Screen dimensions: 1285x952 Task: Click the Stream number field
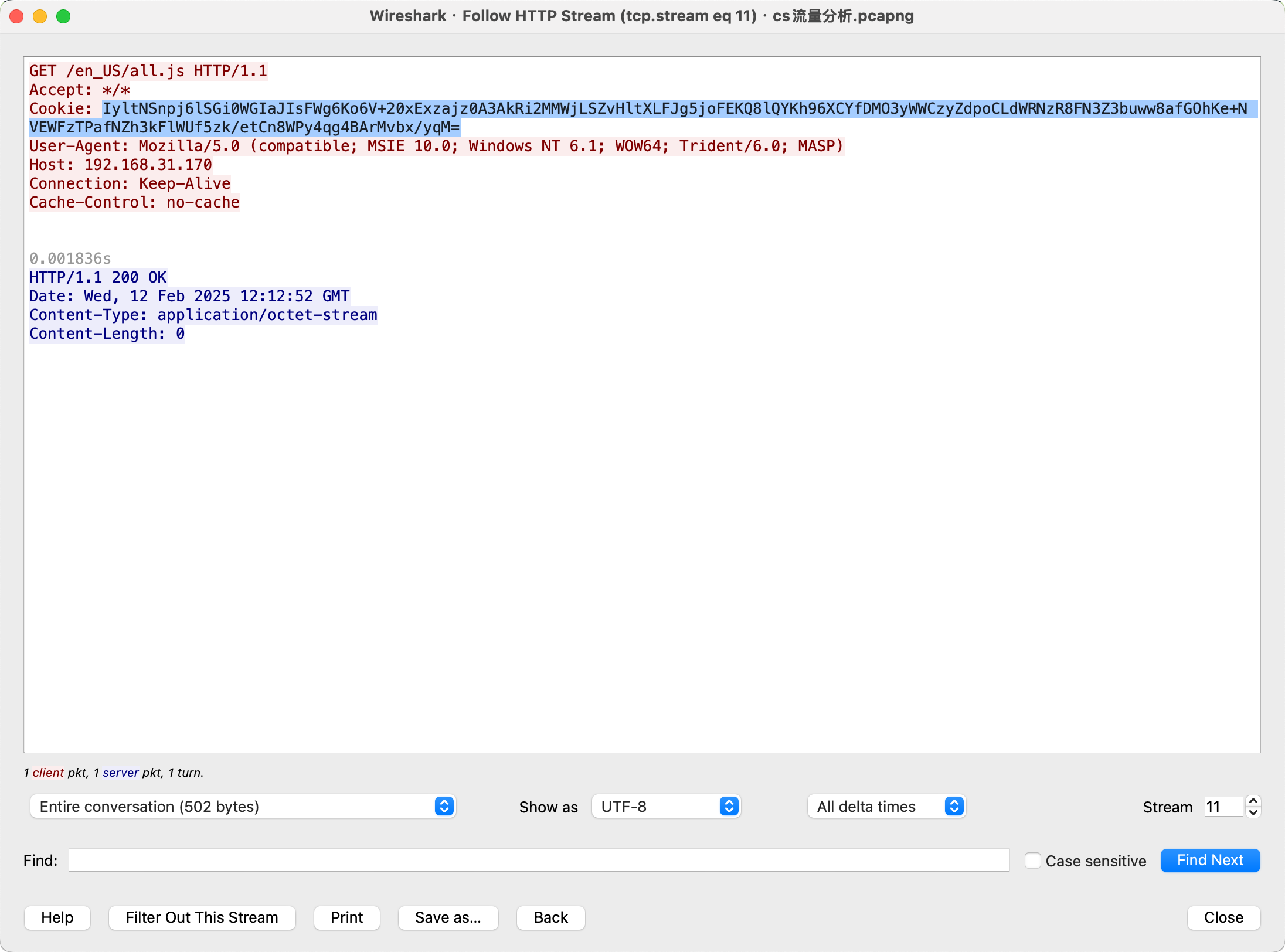(x=1223, y=807)
